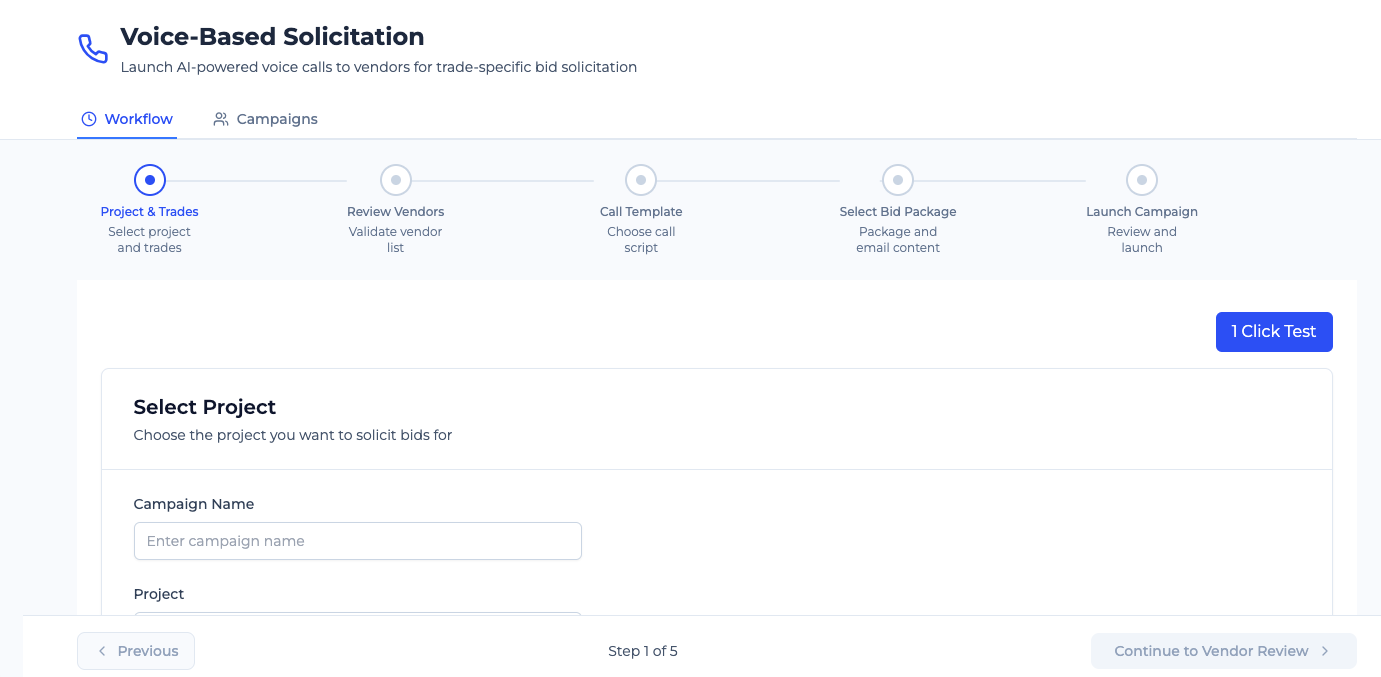Jump to the Call Template step circle
Image resolution: width=1381 pixels, height=677 pixels.
tap(641, 180)
